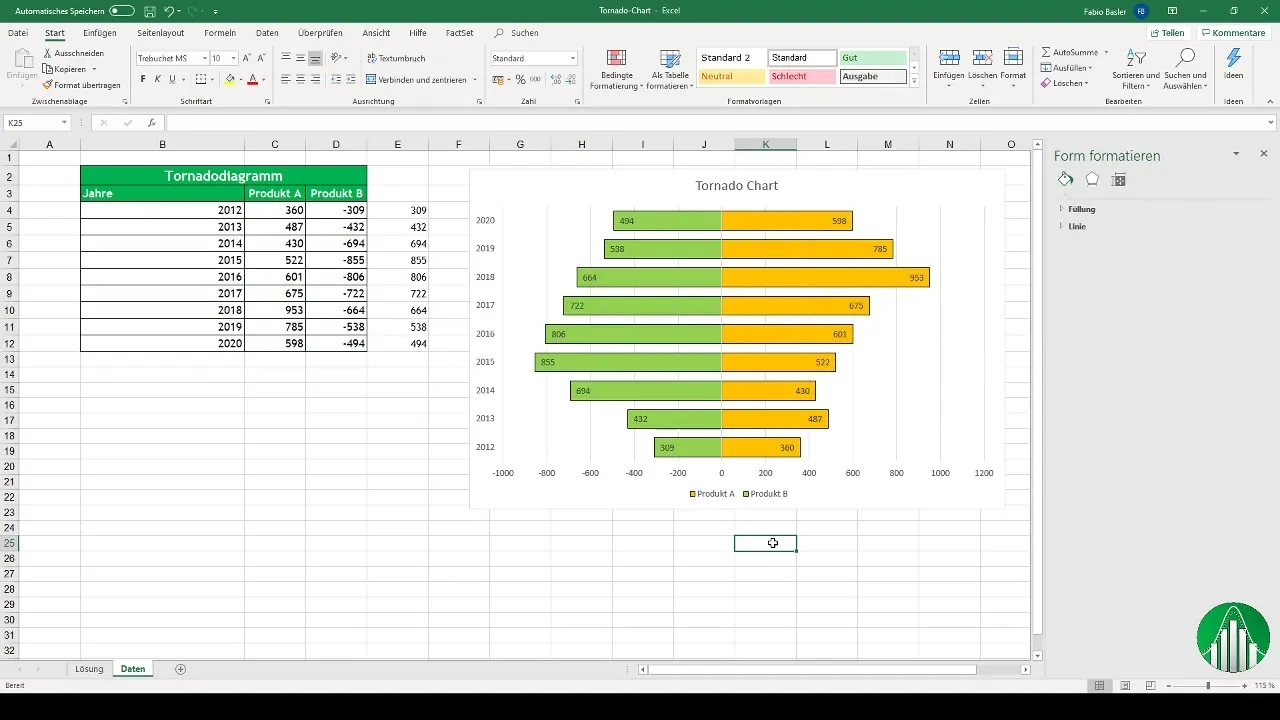Image resolution: width=1280 pixels, height=720 pixels.
Task: Open Ideen lightning icon
Action: 1233,64
